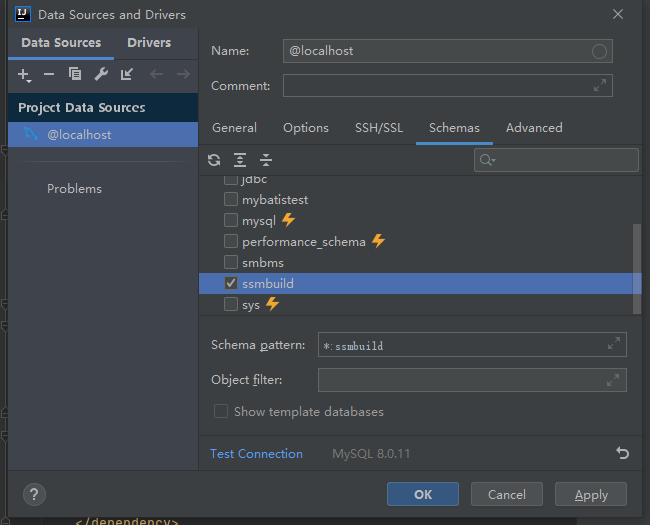
Task: Check the mybatistest schema checkbox
Action: [231, 199]
